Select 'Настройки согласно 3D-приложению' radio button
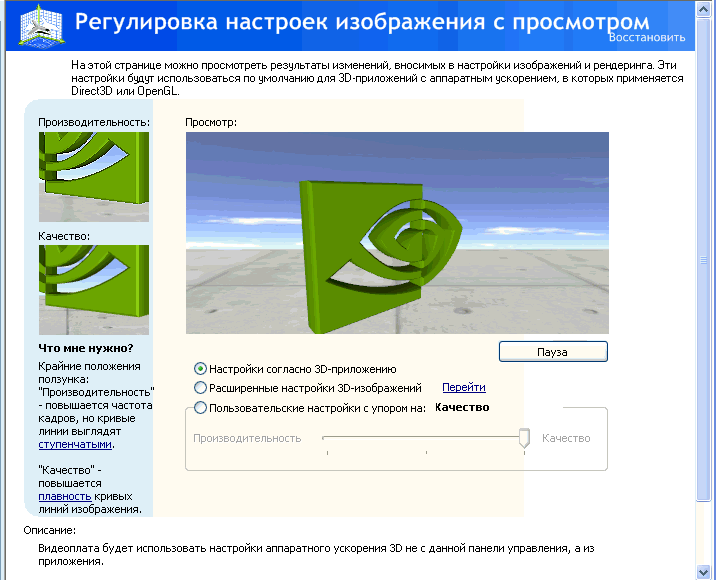The width and height of the screenshot is (716, 580). (x=201, y=369)
